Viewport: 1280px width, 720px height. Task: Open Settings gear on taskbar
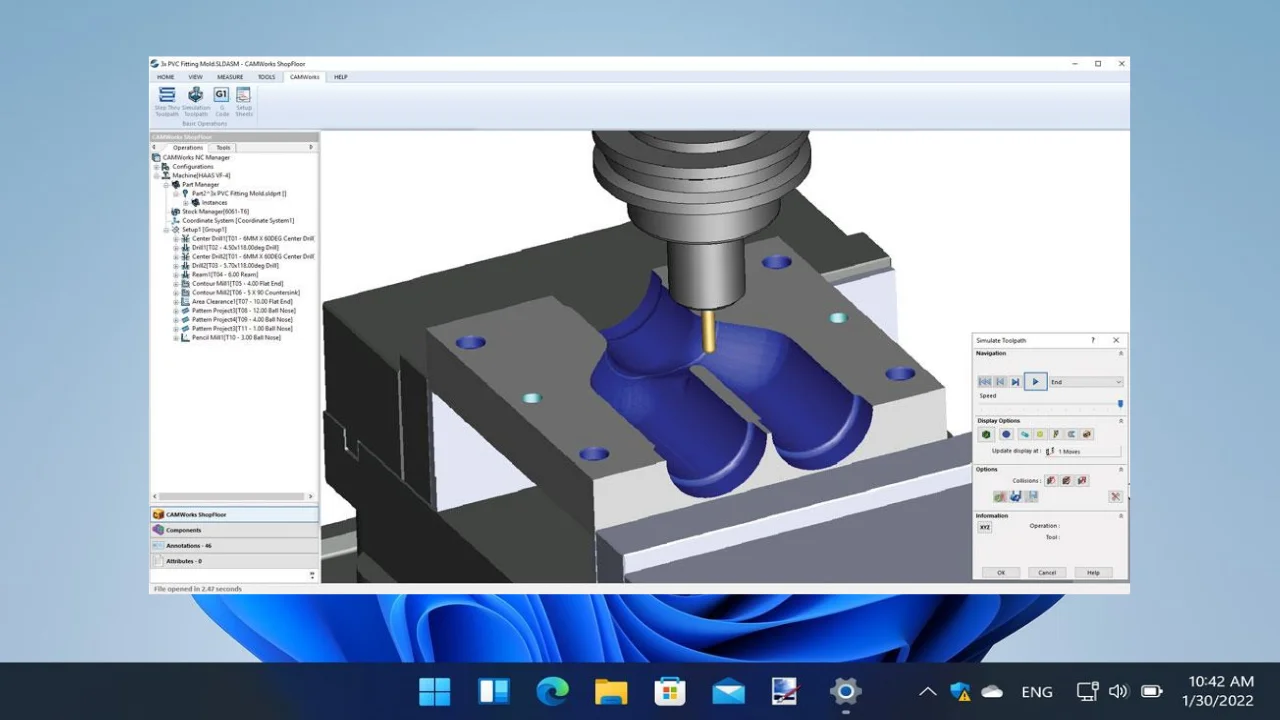[845, 691]
